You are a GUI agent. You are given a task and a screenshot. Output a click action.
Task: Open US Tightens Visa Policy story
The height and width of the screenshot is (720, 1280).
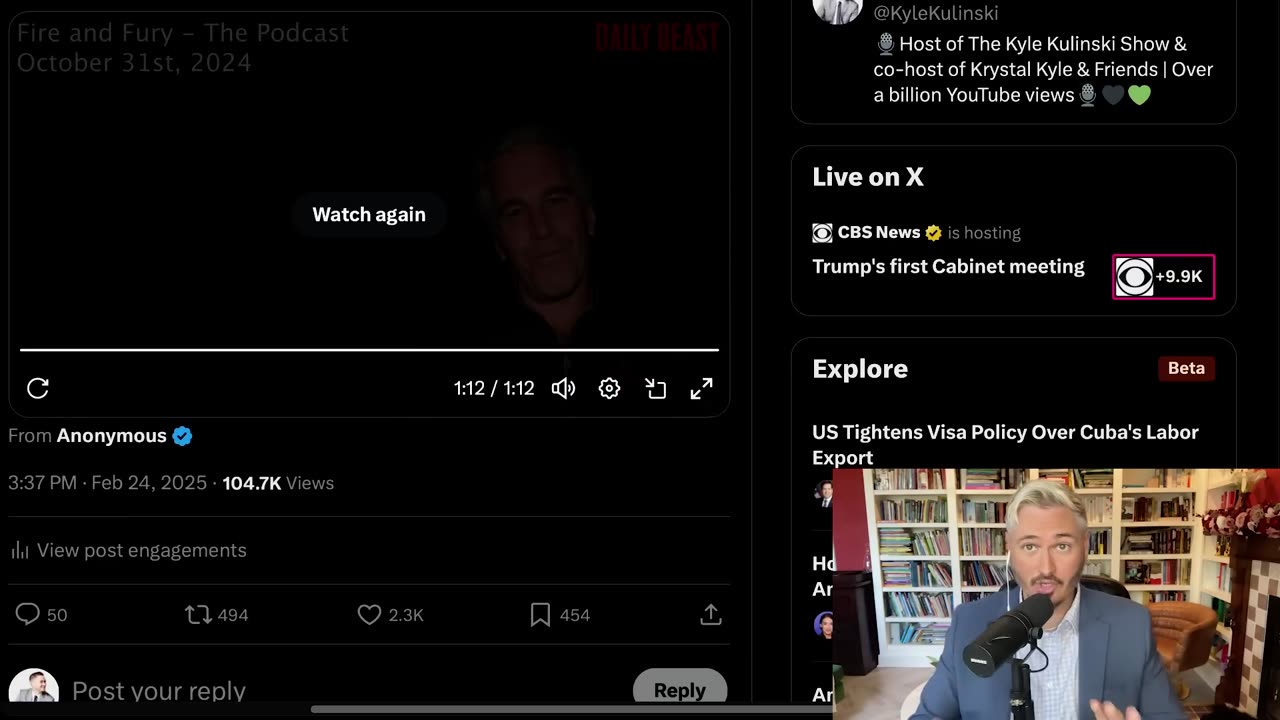1005,444
